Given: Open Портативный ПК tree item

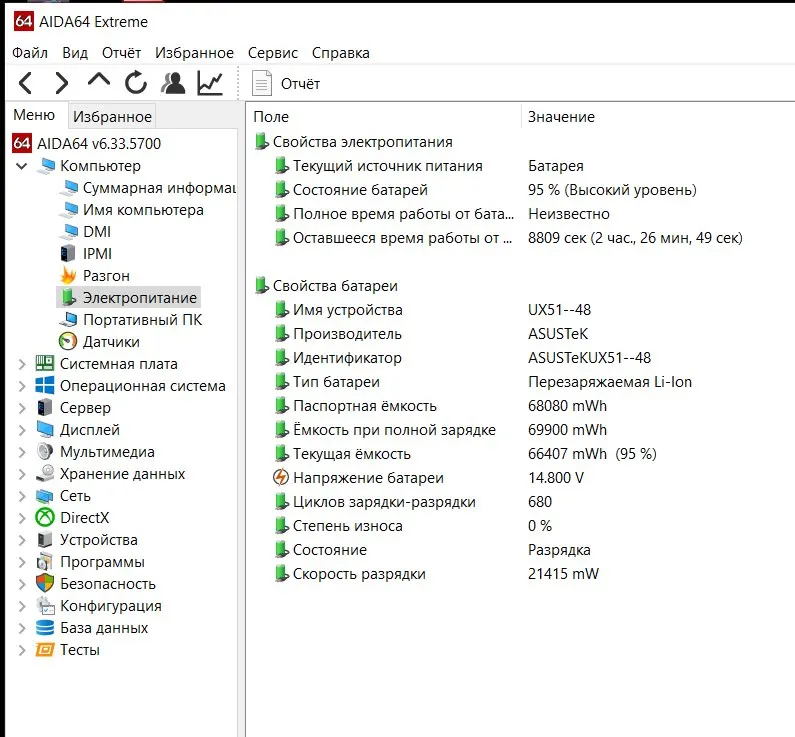Looking at the screenshot, I should (142, 320).
